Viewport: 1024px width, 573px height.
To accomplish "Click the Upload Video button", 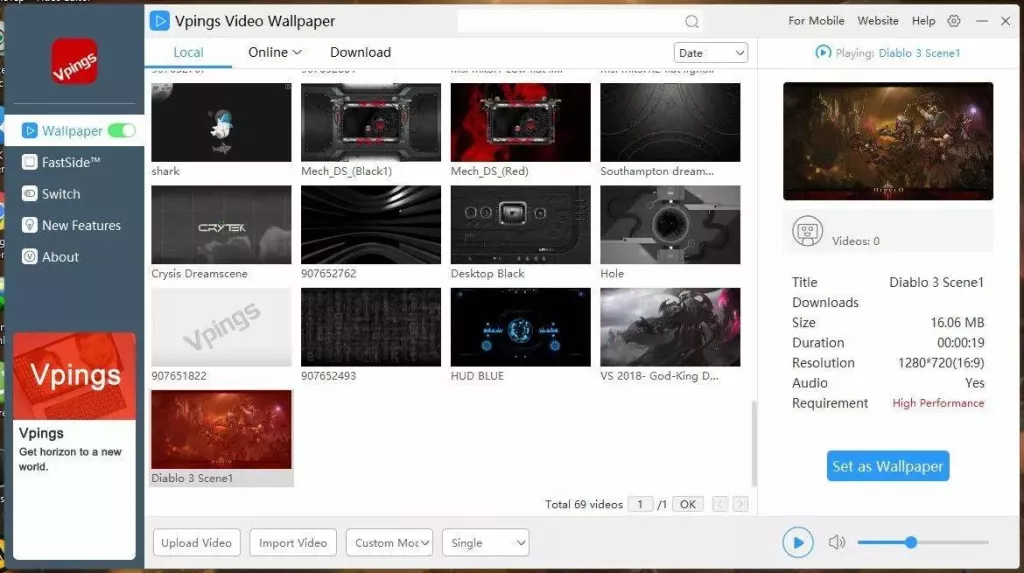I will (197, 542).
